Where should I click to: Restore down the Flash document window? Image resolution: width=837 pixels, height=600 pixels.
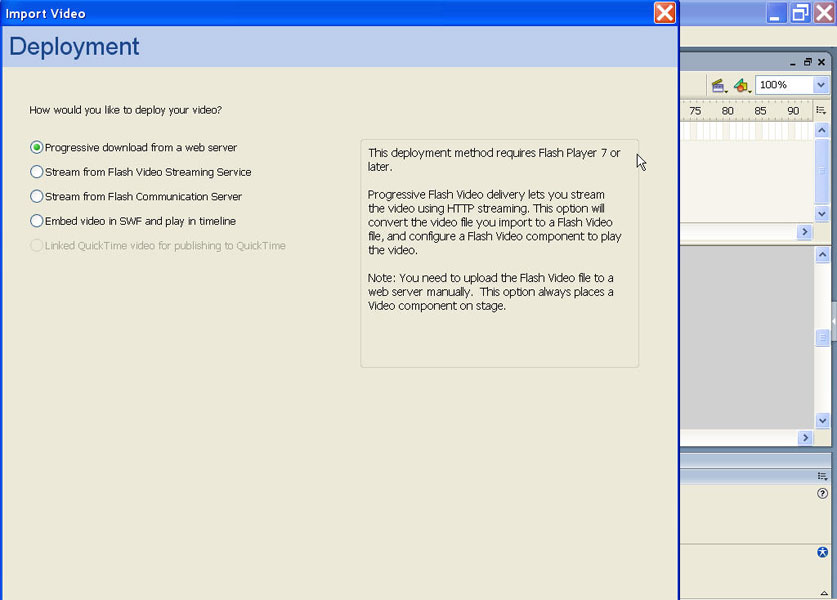coord(808,62)
